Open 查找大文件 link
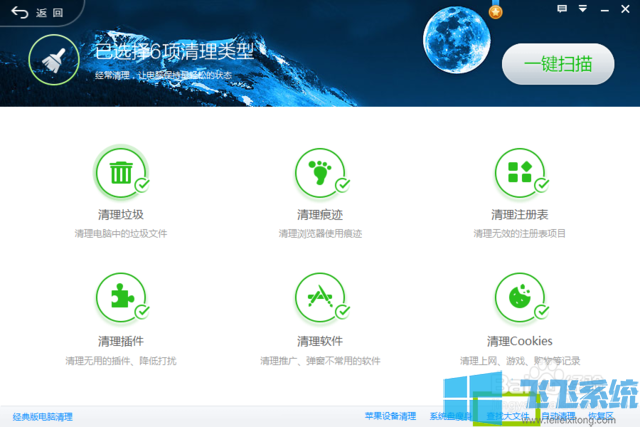 507,416
